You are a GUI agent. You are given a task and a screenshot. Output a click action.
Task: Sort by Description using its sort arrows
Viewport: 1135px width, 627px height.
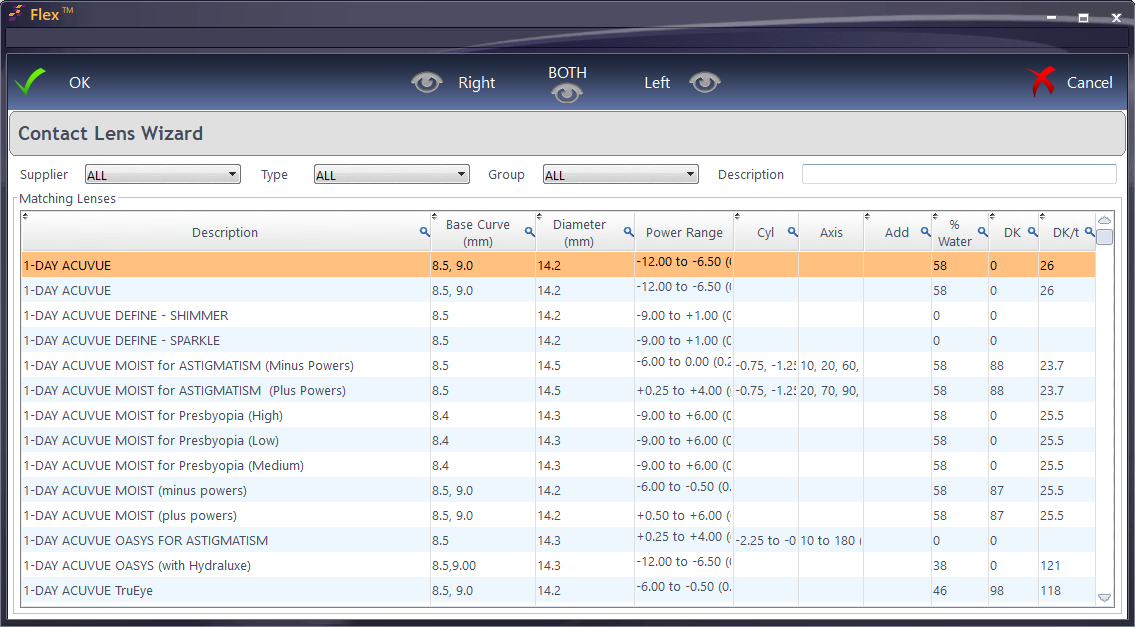(25, 216)
